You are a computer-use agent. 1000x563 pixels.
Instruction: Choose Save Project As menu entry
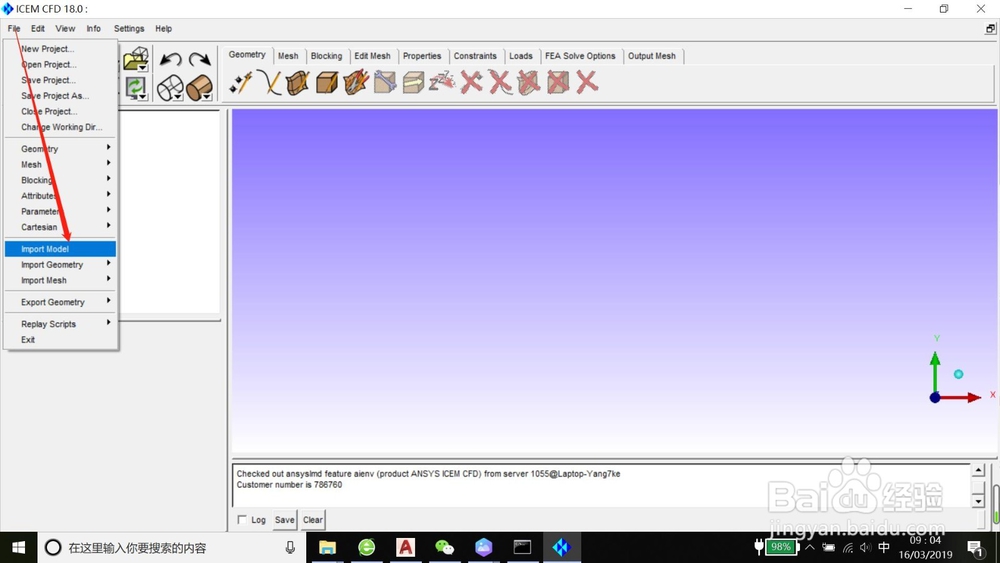click(x=61, y=96)
